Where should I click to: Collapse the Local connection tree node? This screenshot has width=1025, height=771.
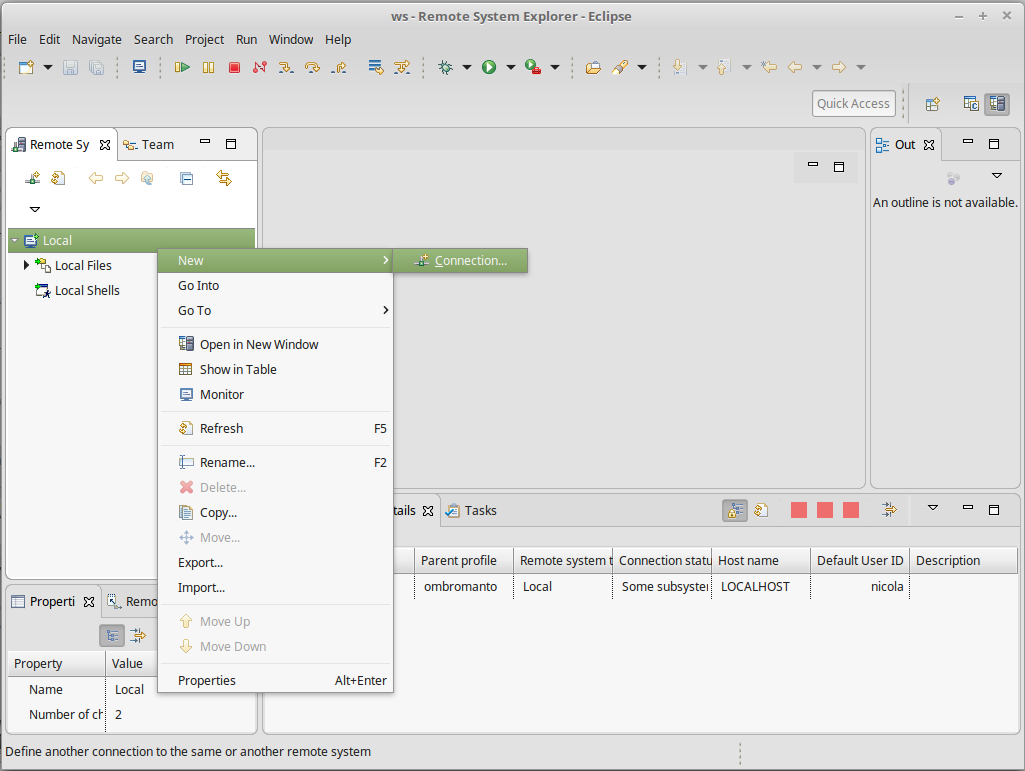(x=14, y=240)
